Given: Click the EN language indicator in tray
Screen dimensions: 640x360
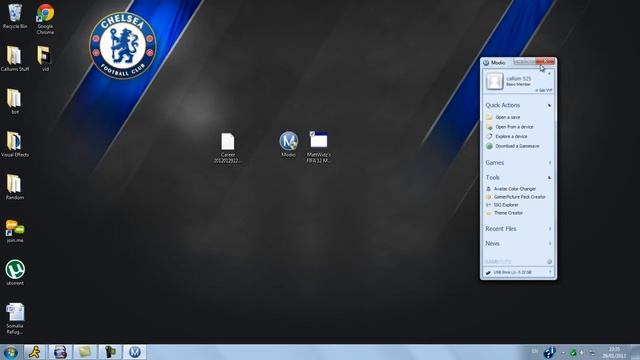Looking at the screenshot, I should click(535, 351).
